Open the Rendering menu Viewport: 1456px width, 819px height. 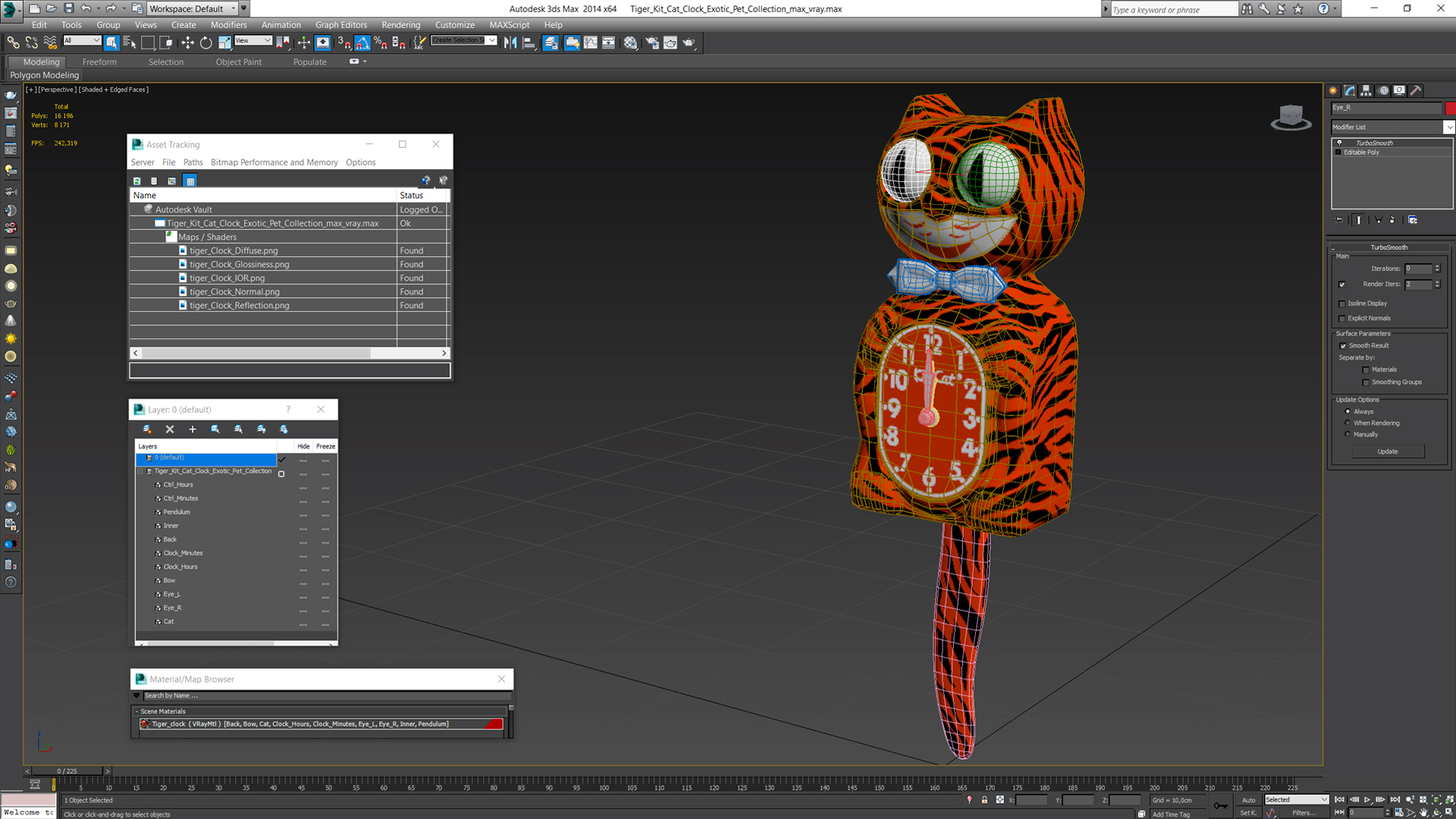400,25
